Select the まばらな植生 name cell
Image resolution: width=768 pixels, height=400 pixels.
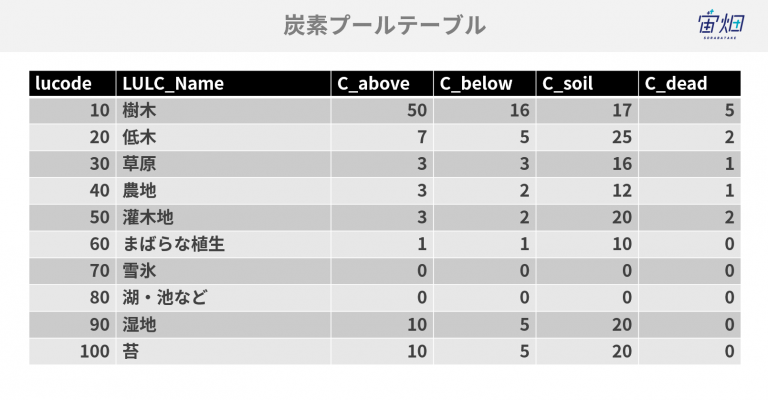tap(223, 244)
